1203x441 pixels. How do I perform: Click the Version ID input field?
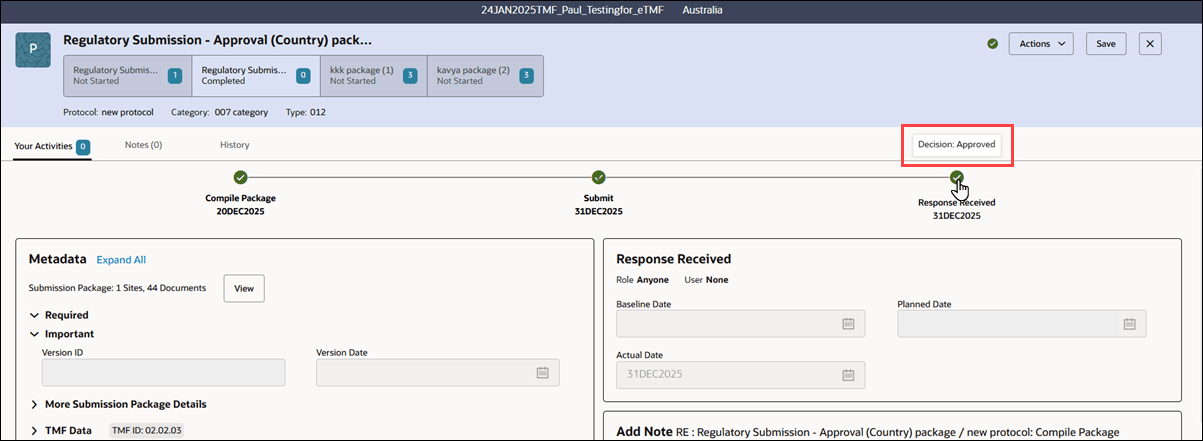click(163, 372)
